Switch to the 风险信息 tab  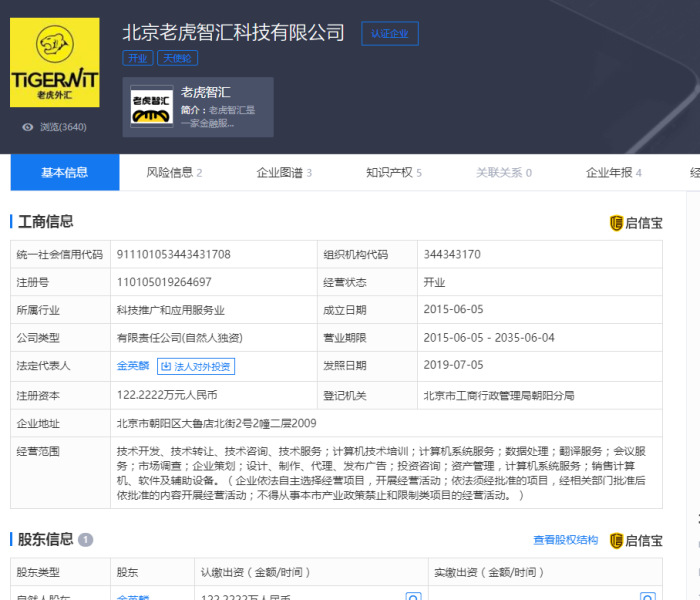point(174,172)
